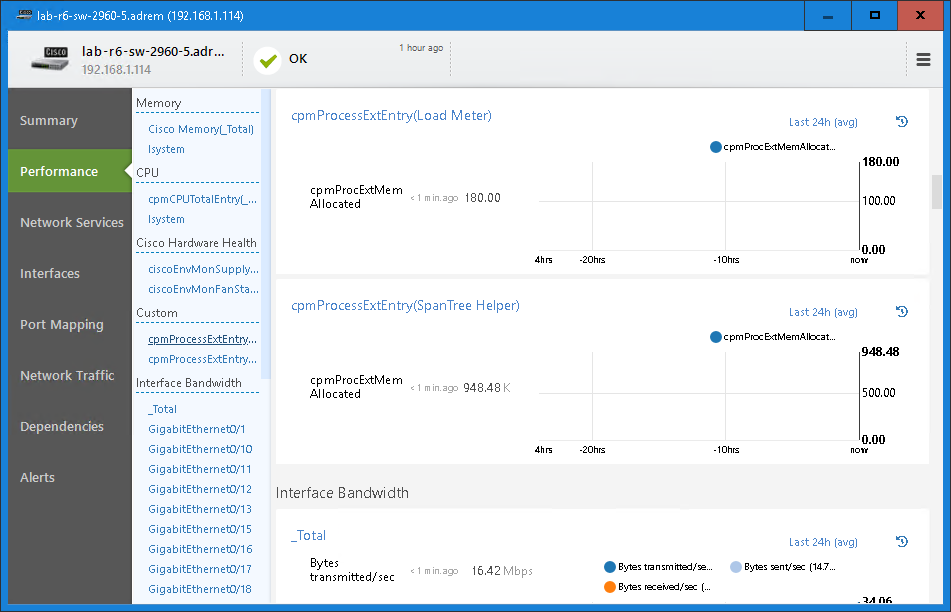Open cpmCPUTotalEntry link under CPU
This screenshot has height=612, width=951.
pos(203,199)
